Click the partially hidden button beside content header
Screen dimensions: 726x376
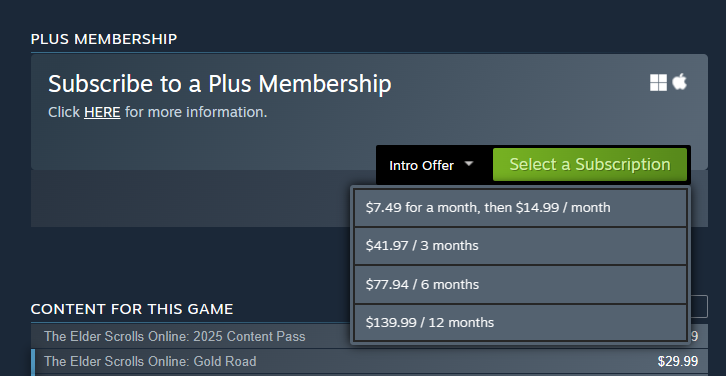click(x=699, y=307)
